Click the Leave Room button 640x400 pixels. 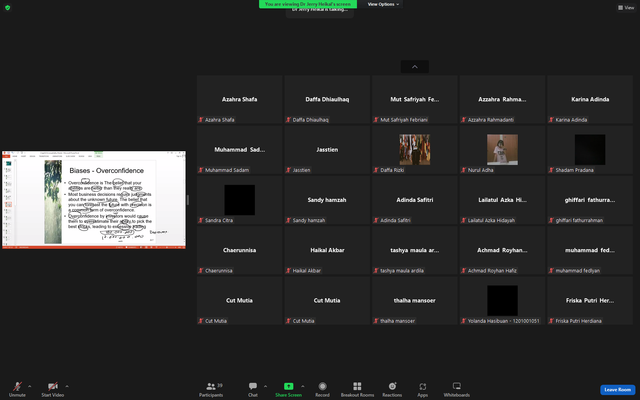tap(618, 390)
